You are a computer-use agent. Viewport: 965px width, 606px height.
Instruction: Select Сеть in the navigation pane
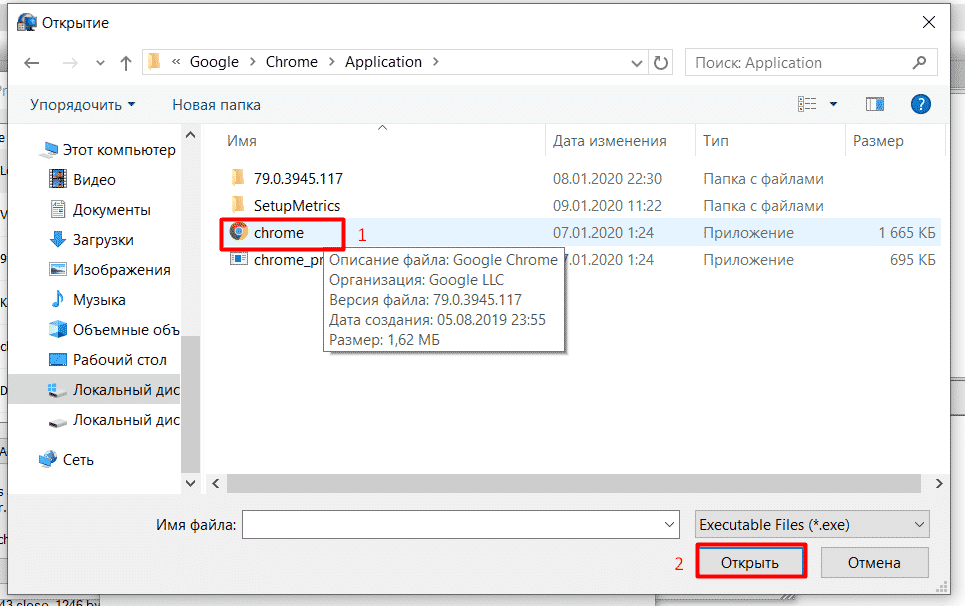point(78,460)
